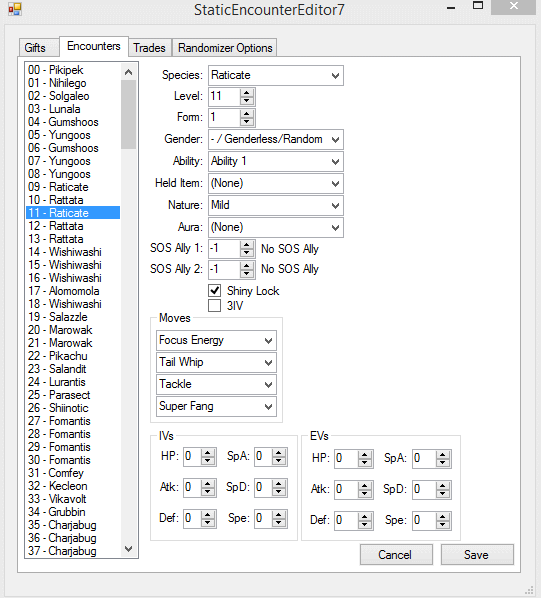Select '34 - Grubbin' entry
The height and width of the screenshot is (598, 541).
click(x=73, y=512)
